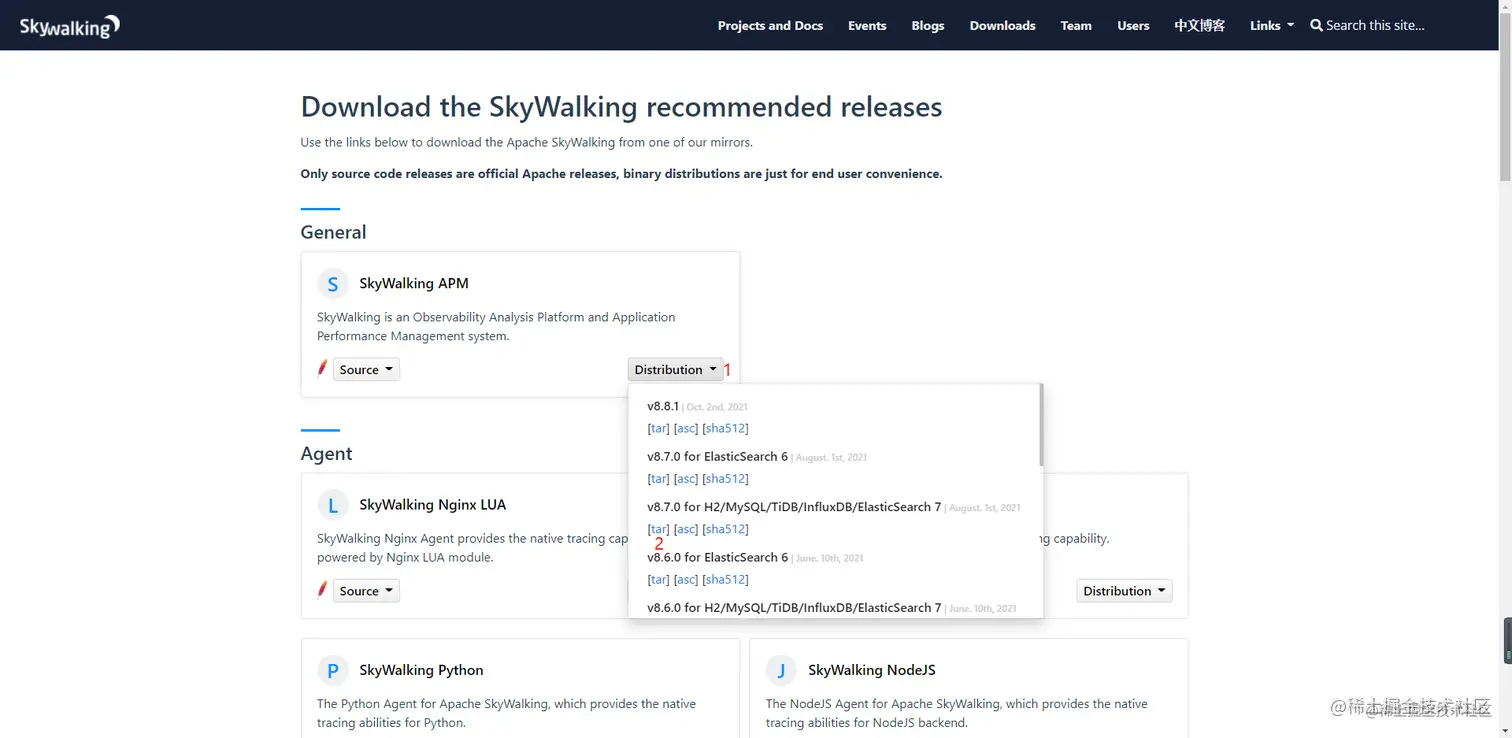1512x738 pixels.
Task: Open asc of v8.7.0 for ElasticSearch 6
Action: pyautogui.click(x=686, y=478)
